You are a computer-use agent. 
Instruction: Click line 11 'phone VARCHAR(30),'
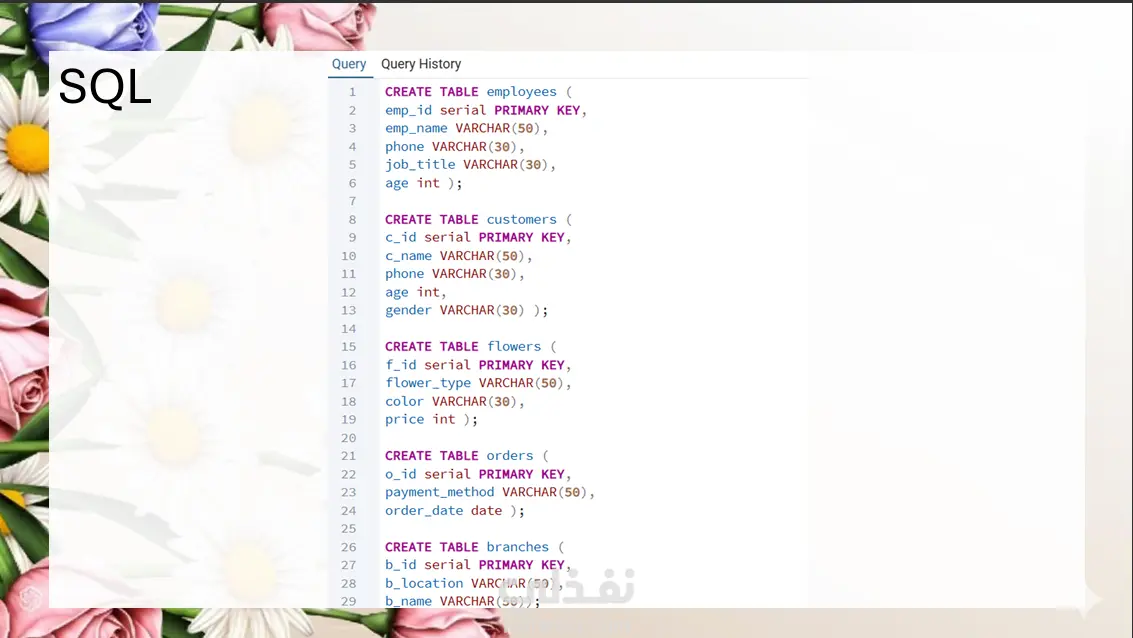pos(455,274)
